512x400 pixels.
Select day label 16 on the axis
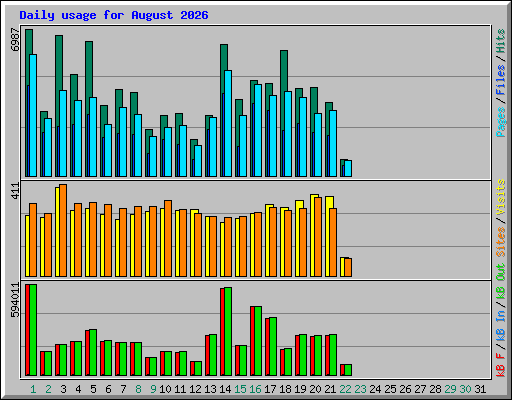click(x=255, y=389)
